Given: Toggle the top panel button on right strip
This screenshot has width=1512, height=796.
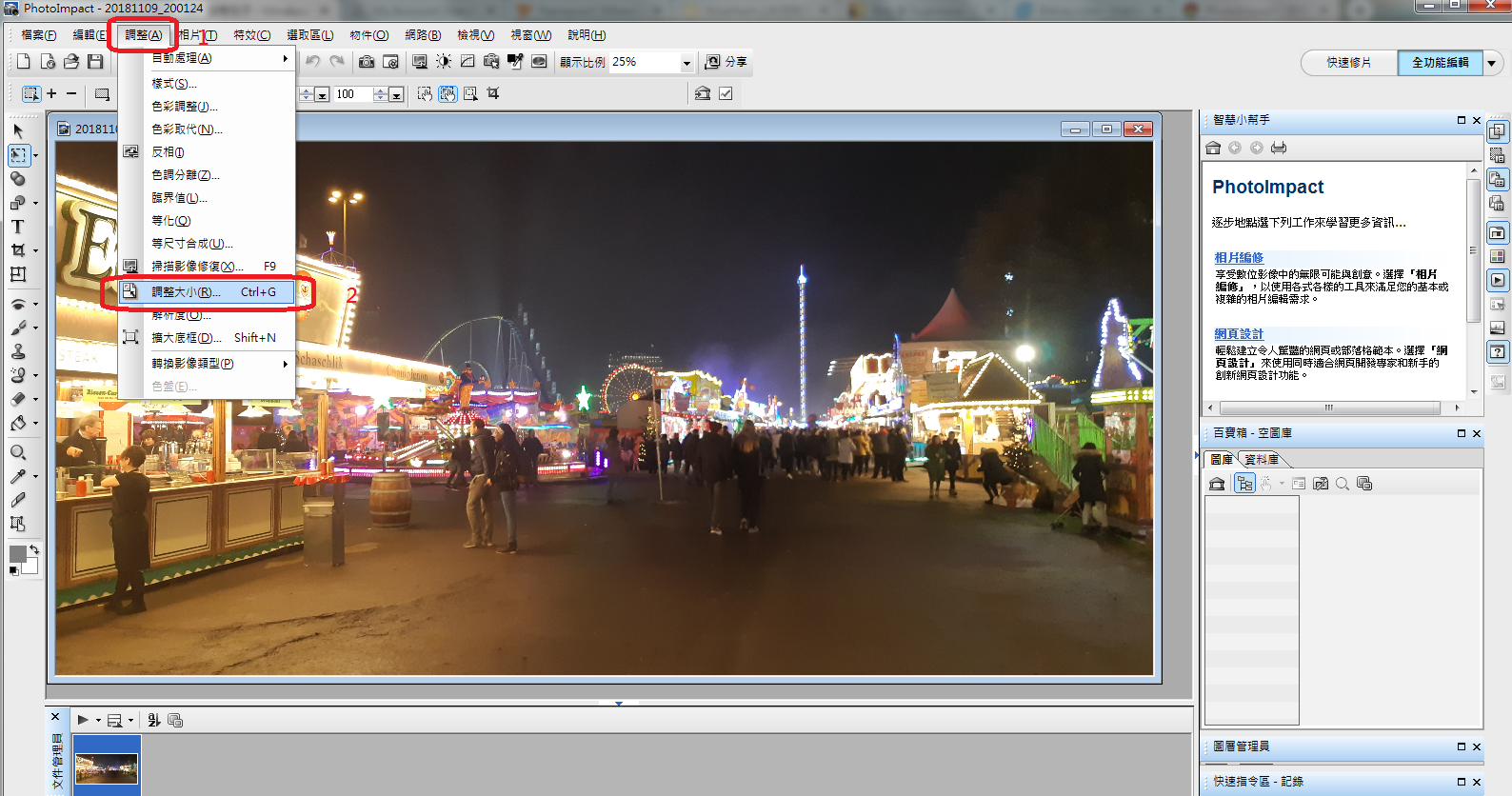Looking at the screenshot, I should 1498,131.
